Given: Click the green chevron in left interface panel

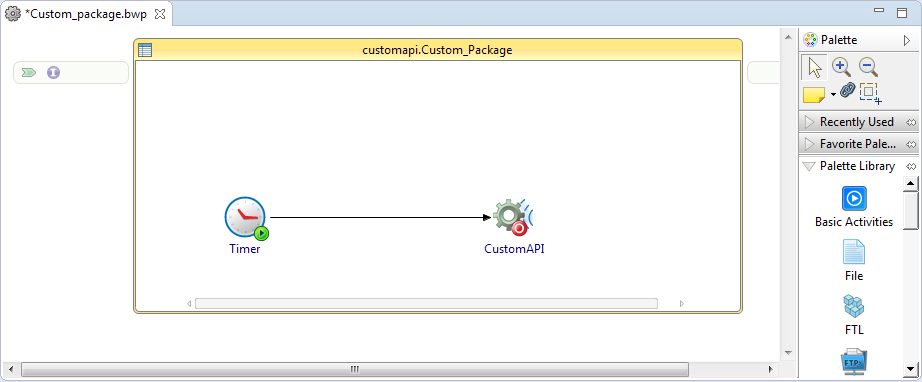Looking at the screenshot, I should pyautogui.click(x=28, y=73).
